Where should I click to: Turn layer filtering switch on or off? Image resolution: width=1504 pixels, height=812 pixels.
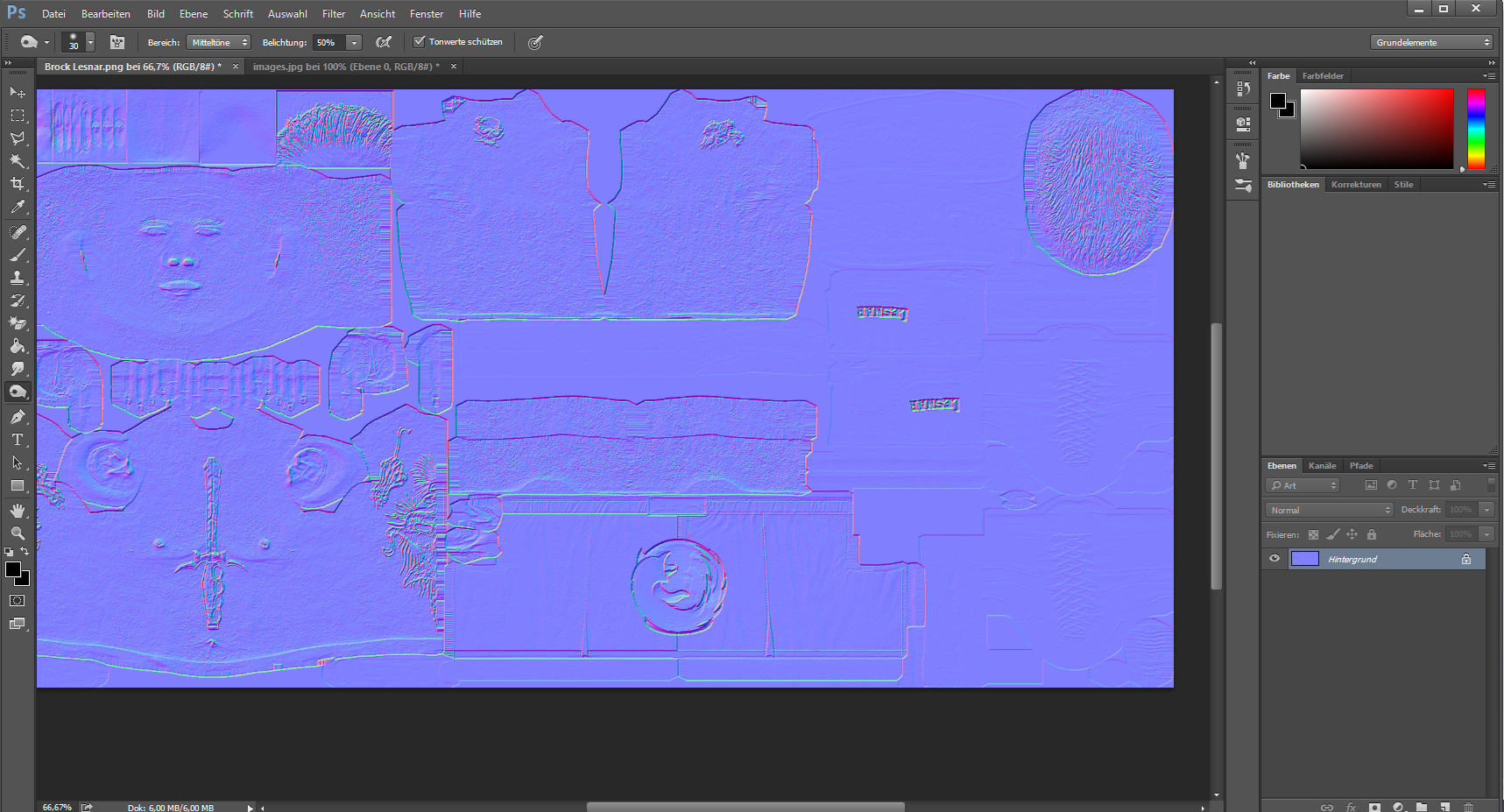[x=1491, y=484]
